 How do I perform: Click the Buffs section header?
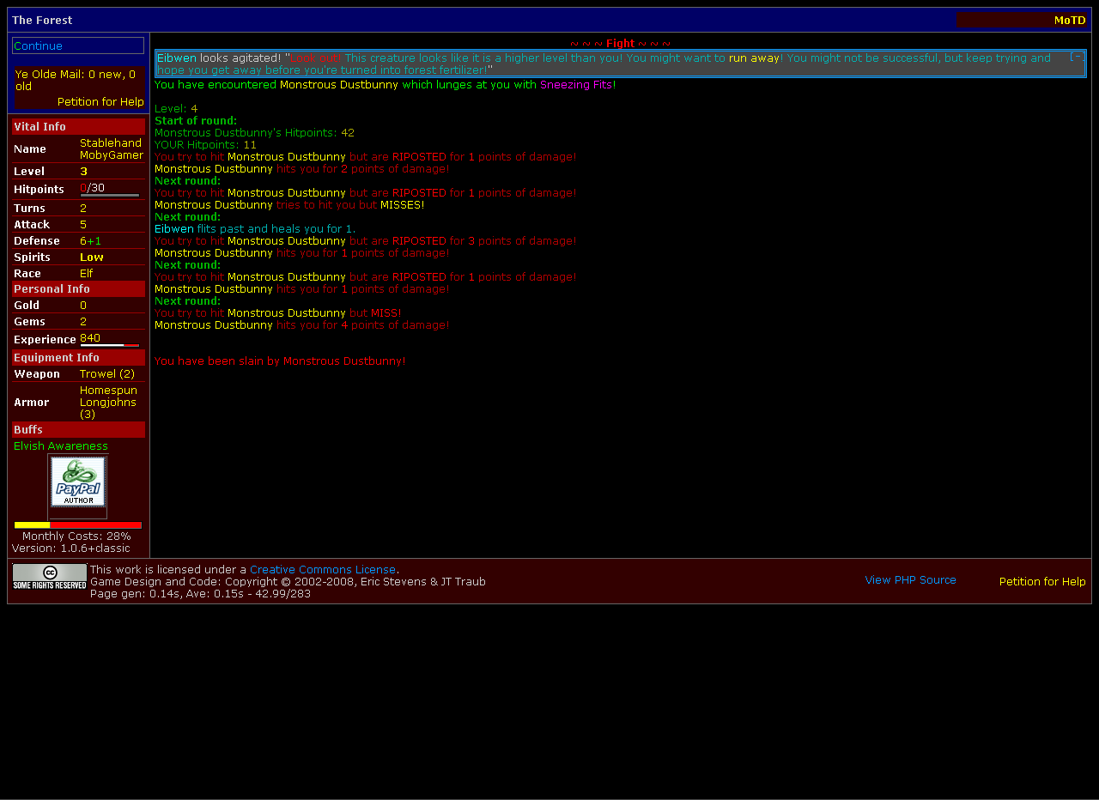click(x=26, y=429)
